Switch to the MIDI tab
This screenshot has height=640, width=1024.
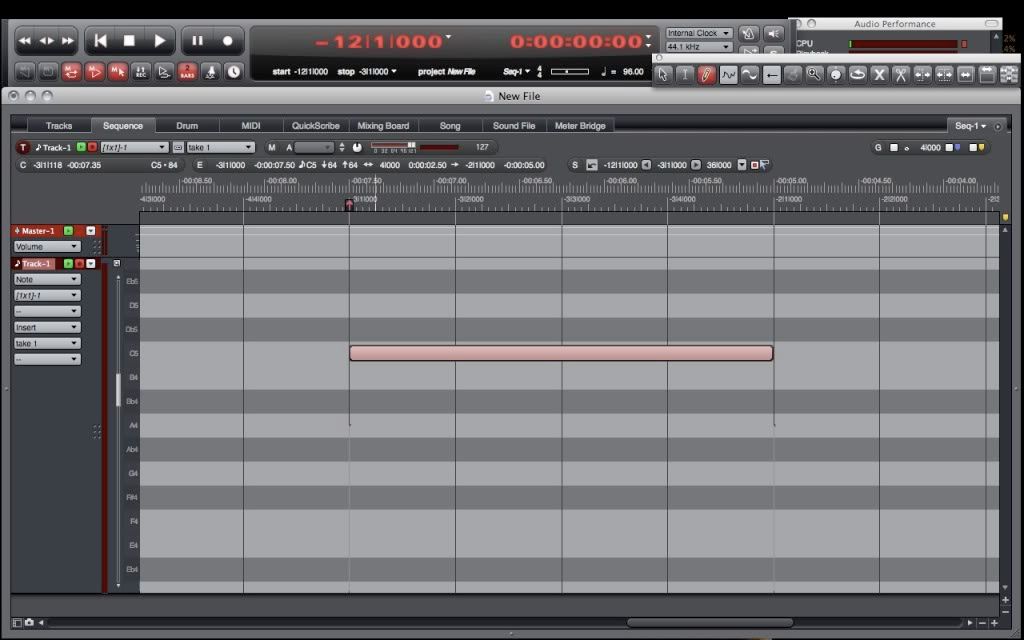[x=251, y=125]
